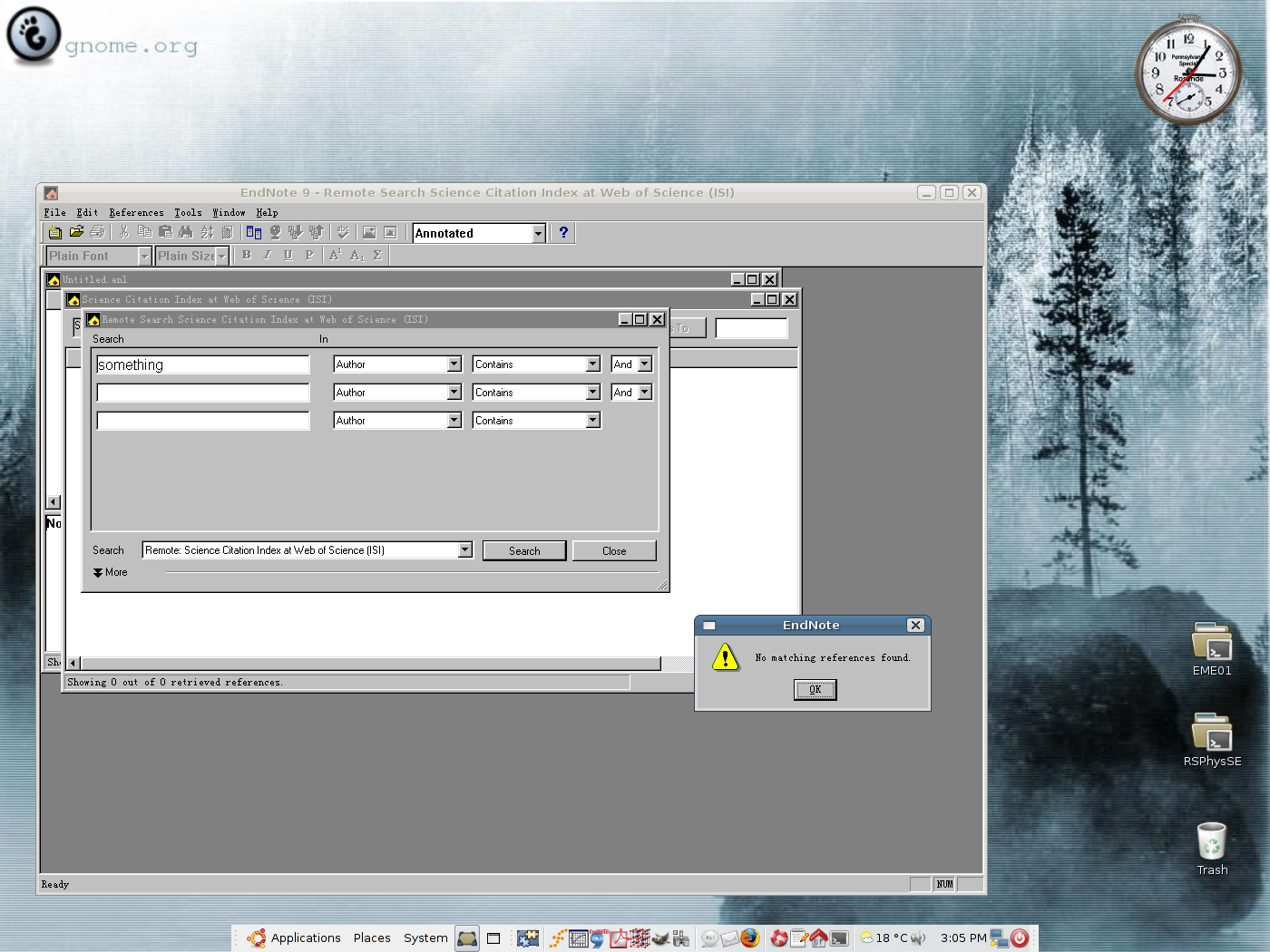
Task: Expand the More search options
Action: [110, 573]
